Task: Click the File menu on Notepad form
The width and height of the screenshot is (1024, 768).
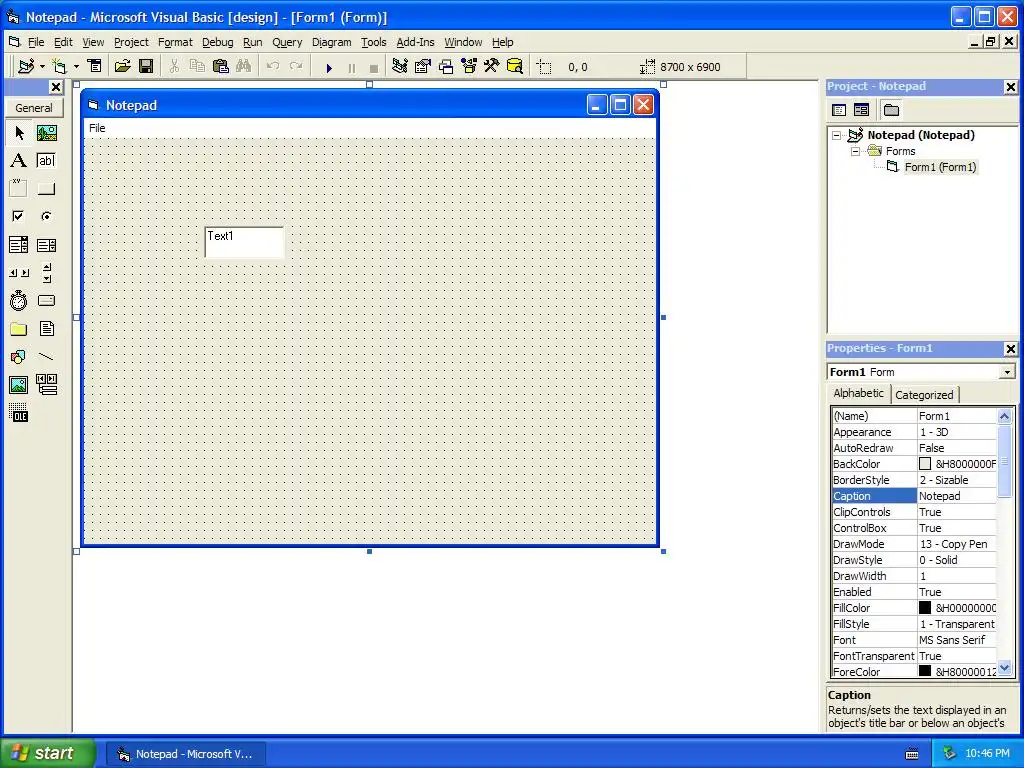Action: click(x=97, y=128)
